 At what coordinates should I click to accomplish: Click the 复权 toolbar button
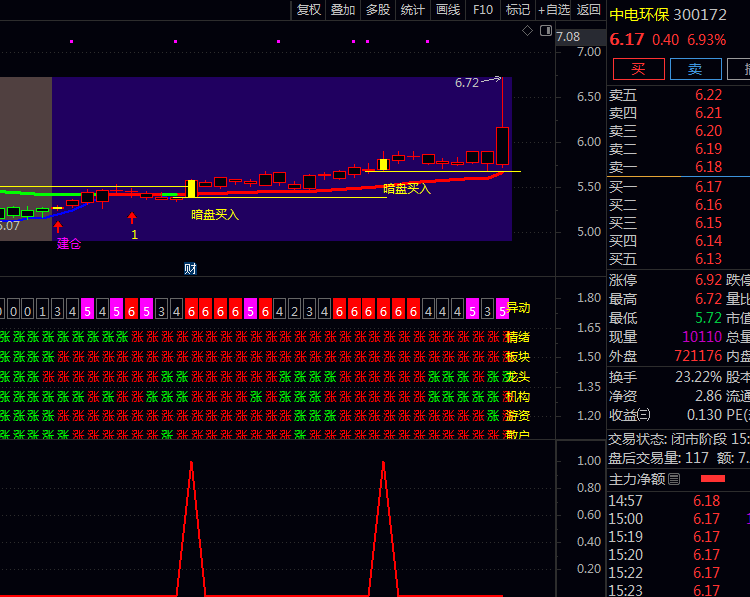click(x=309, y=9)
